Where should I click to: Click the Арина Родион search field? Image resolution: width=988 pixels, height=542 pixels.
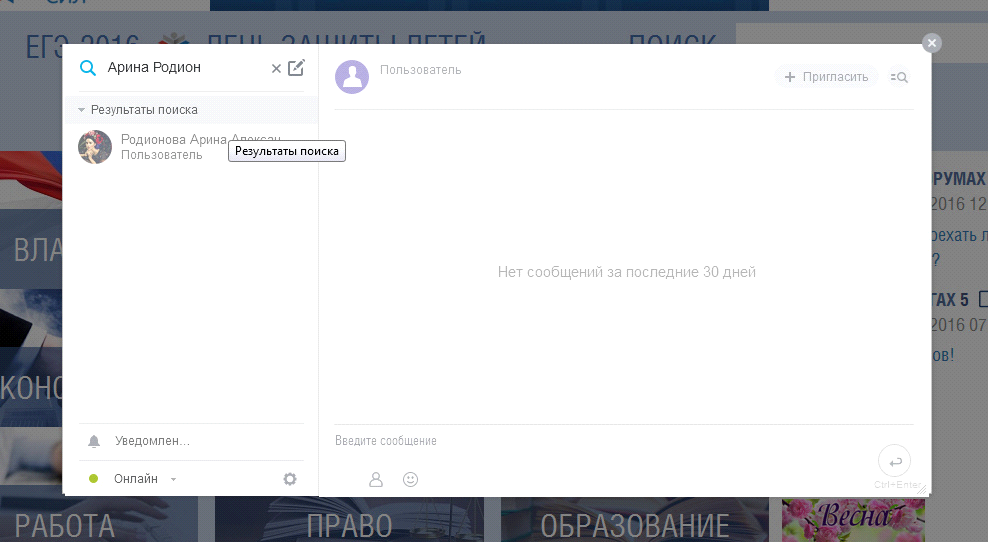[x=180, y=68]
